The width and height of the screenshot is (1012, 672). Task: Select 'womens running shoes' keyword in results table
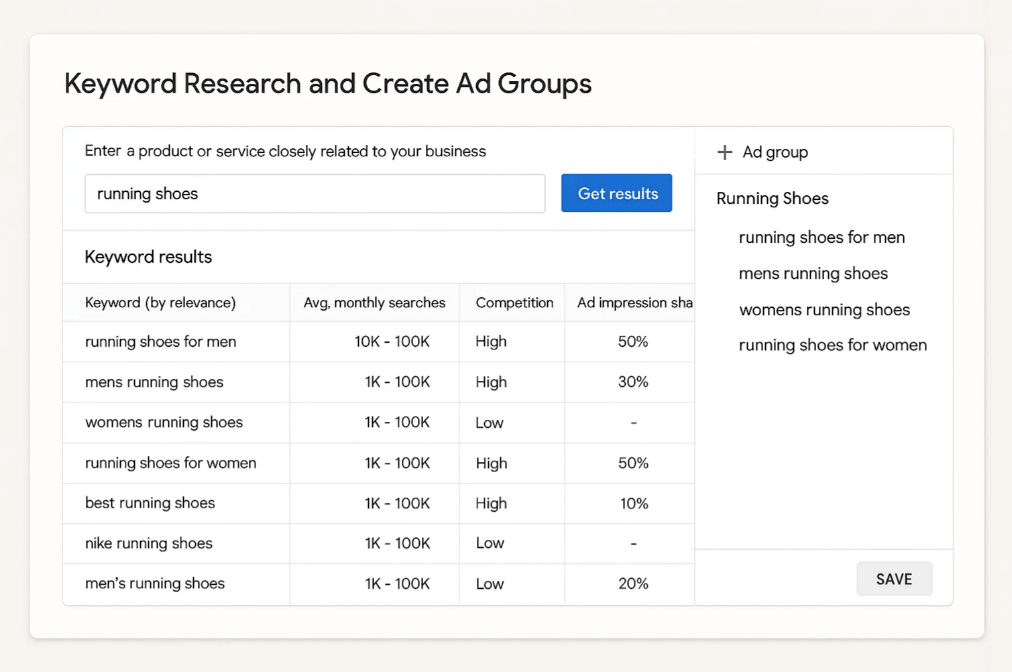[164, 422]
